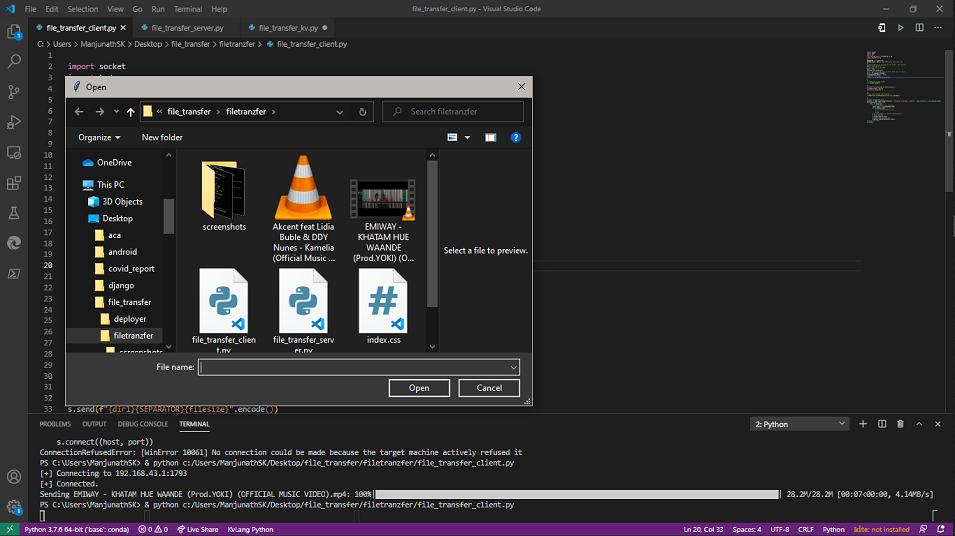955x536 pixels.
Task: Click the chevron between file_transfer and filetranzfer
Action: tap(218, 112)
